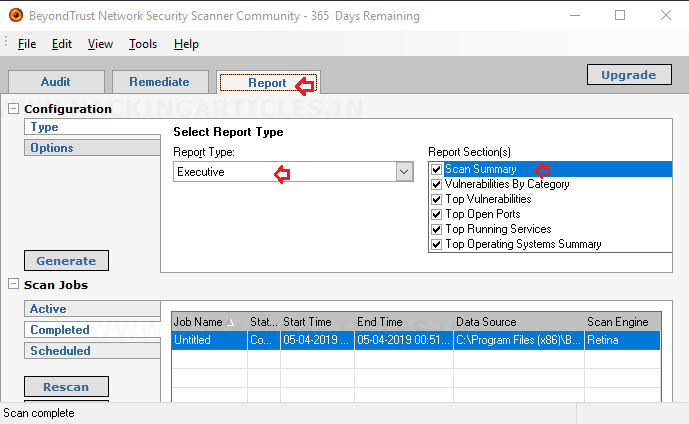Collapse the Scan Jobs section
The image size is (689, 424).
coord(14,285)
